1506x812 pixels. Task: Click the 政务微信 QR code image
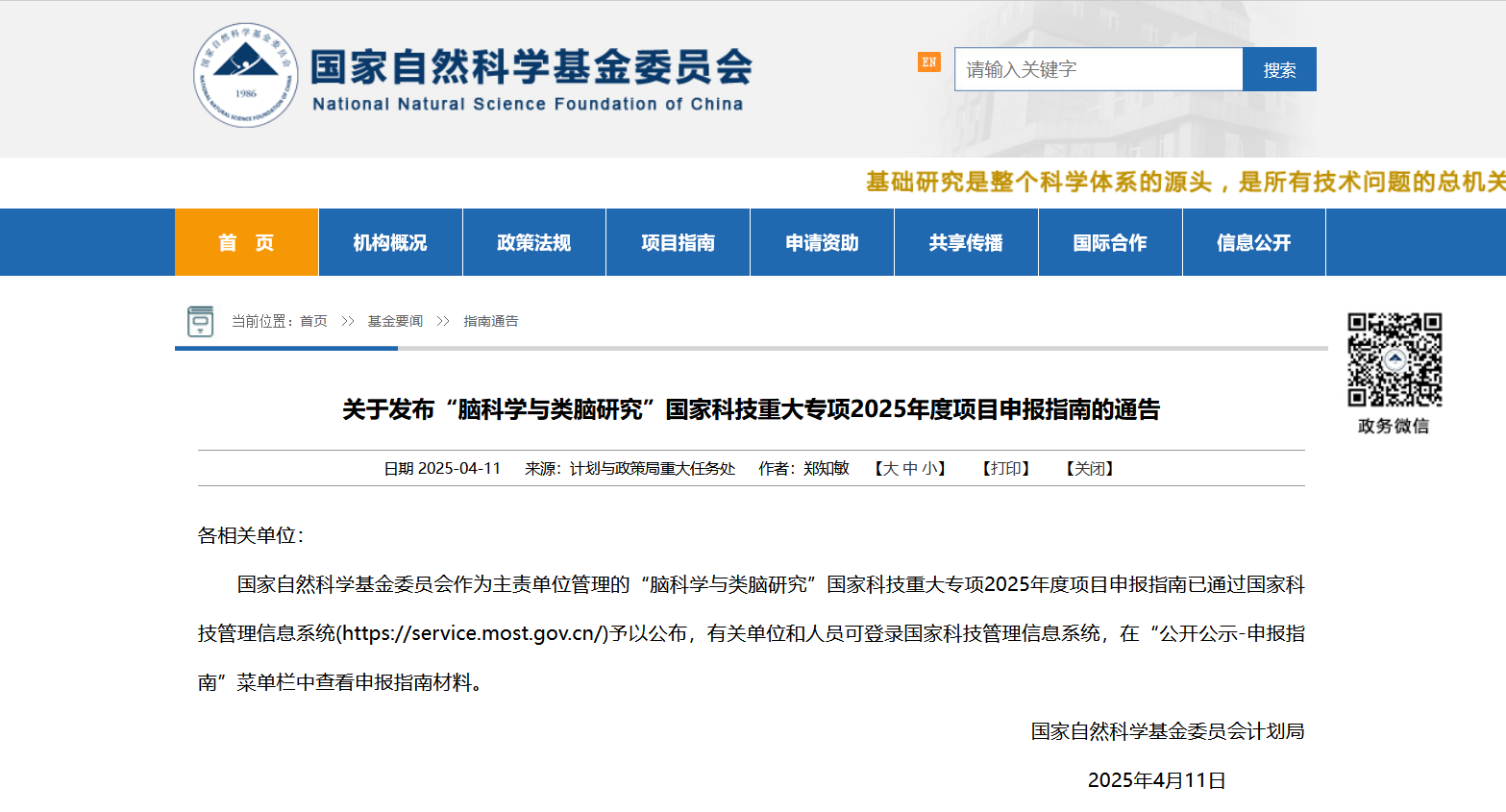1394,359
